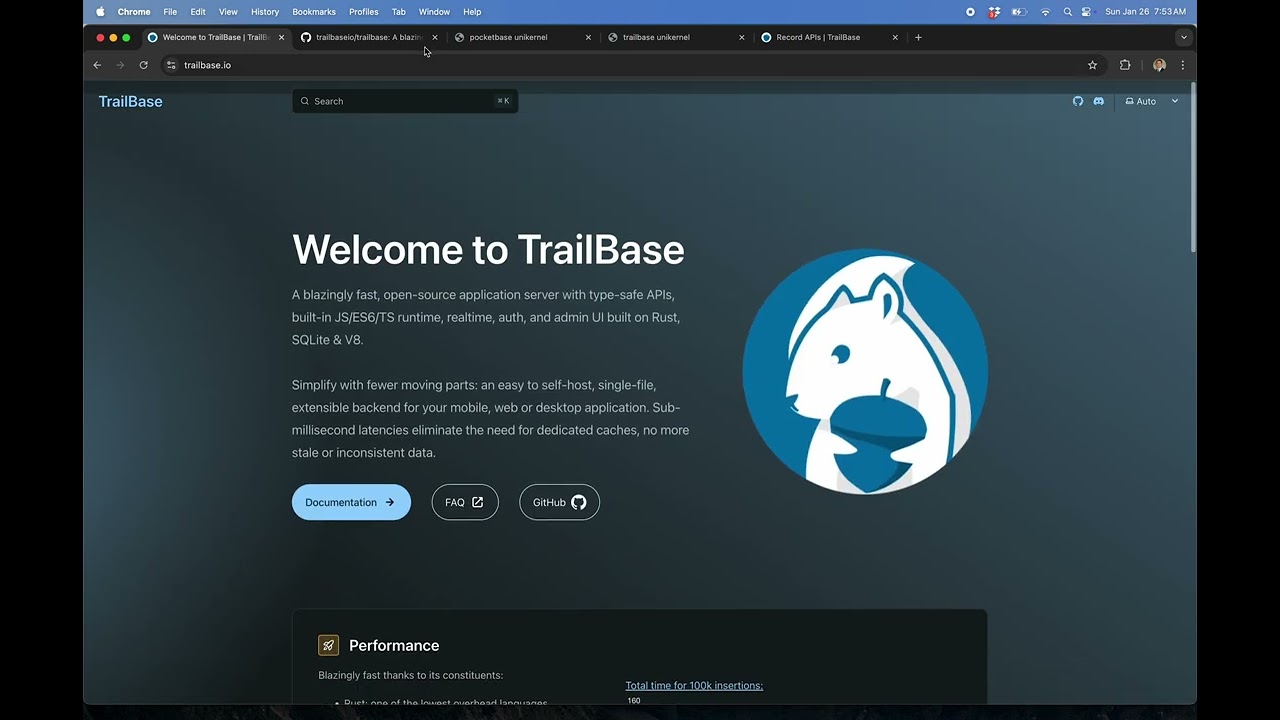Open Control Center icon
1280x720 pixels.
(x=1087, y=12)
